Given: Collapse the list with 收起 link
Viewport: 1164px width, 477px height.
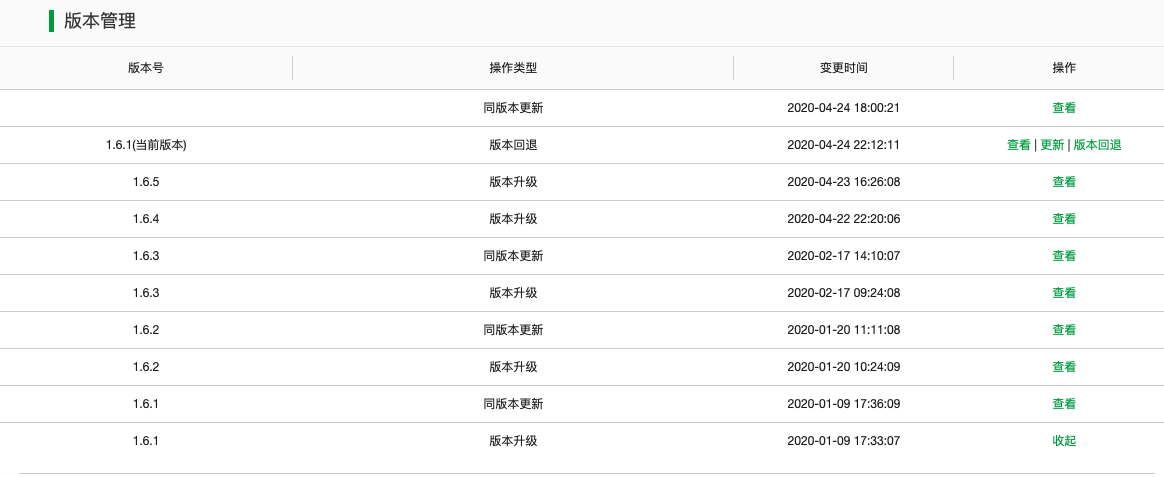Looking at the screenshot, I should (x=1064, y=441).
